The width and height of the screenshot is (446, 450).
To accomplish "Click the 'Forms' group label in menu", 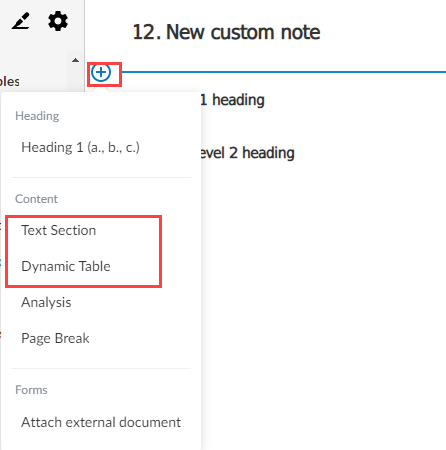I will 31,390.
